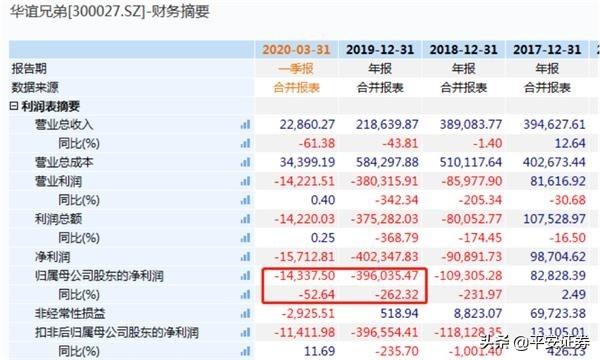Open chart icon for 非经常性损益 row

pos(245,313)
